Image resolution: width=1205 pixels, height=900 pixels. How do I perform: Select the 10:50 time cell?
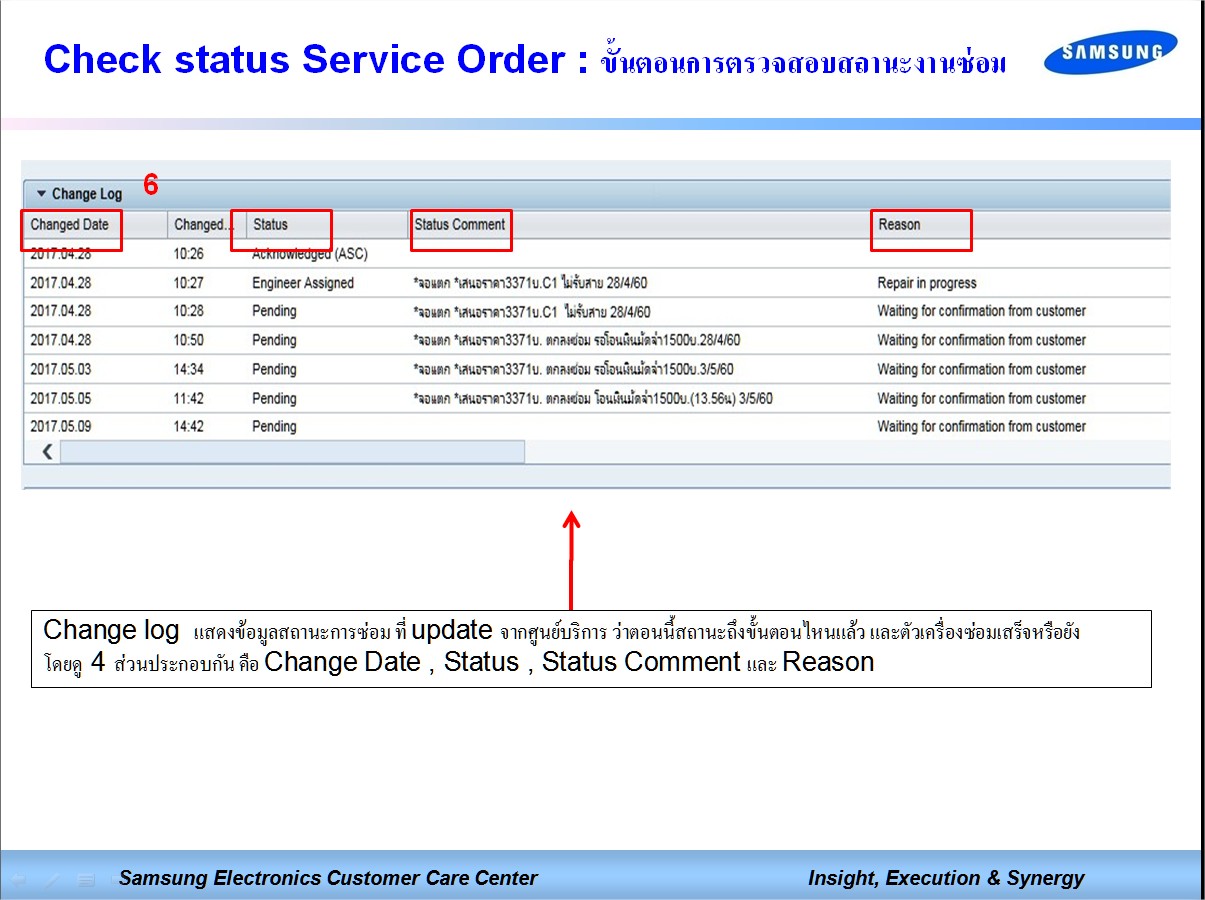point(188,340)
